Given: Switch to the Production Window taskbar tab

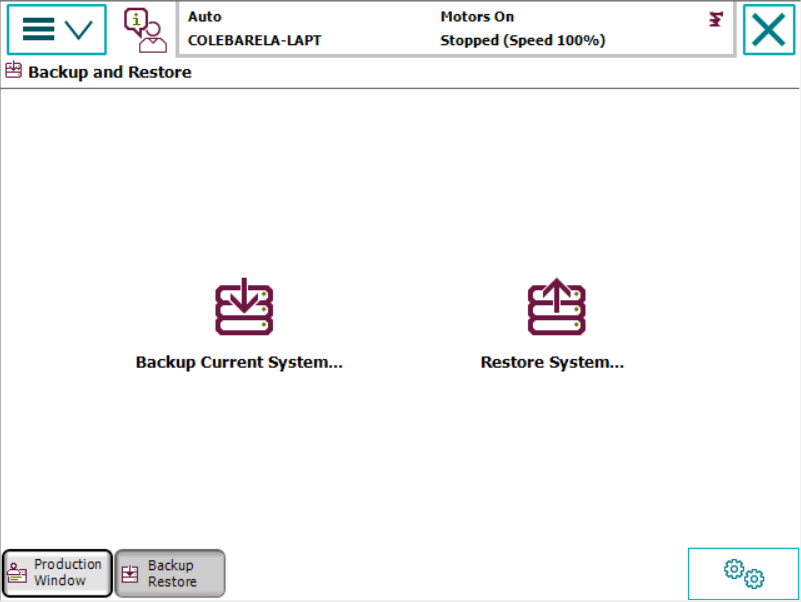Looking at the screenshot, I should [57, 573].
